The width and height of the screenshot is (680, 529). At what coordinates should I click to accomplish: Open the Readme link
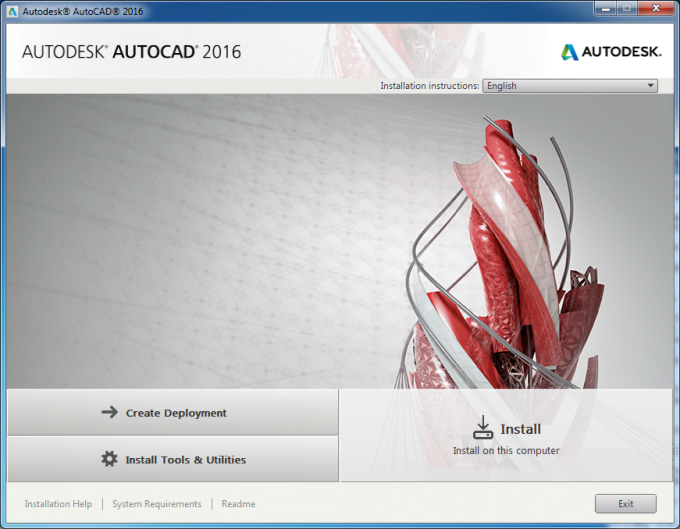pyautogui.click(x=238, y=504)
